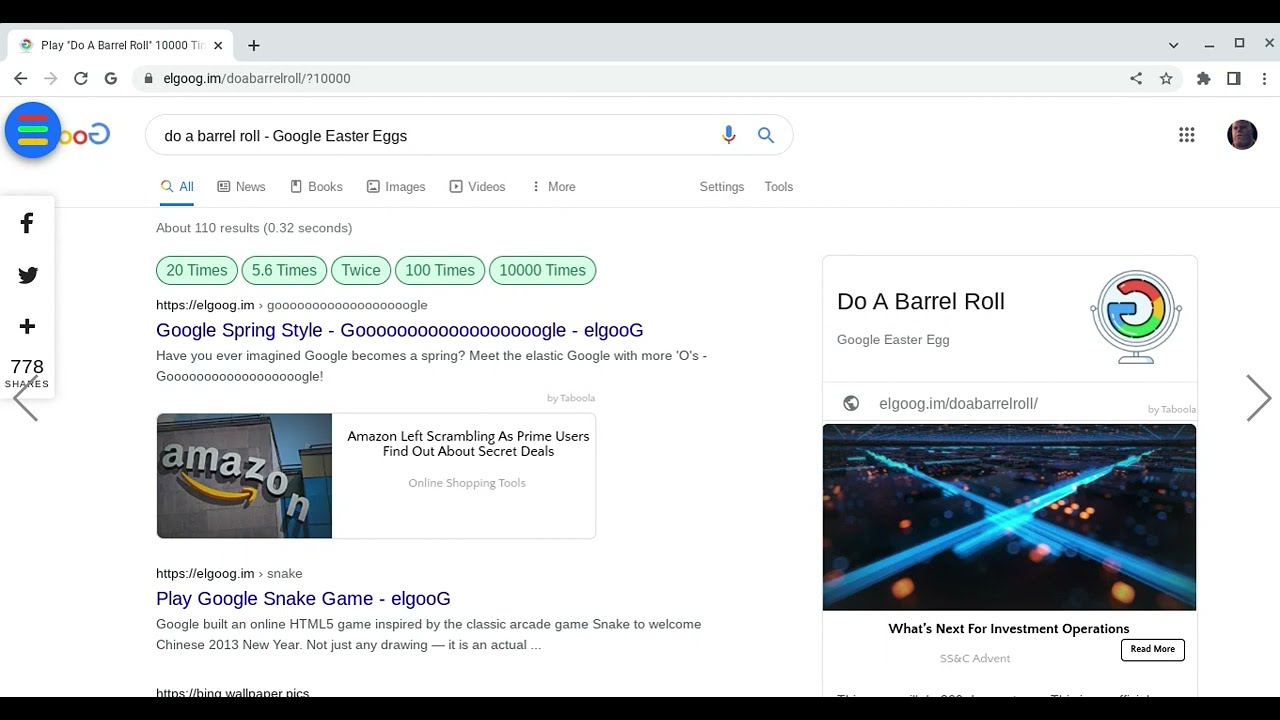Viewport: 1280px width, 720px height.
Task: Bookmark this page with the star icon
Action: click(1166, 78)
